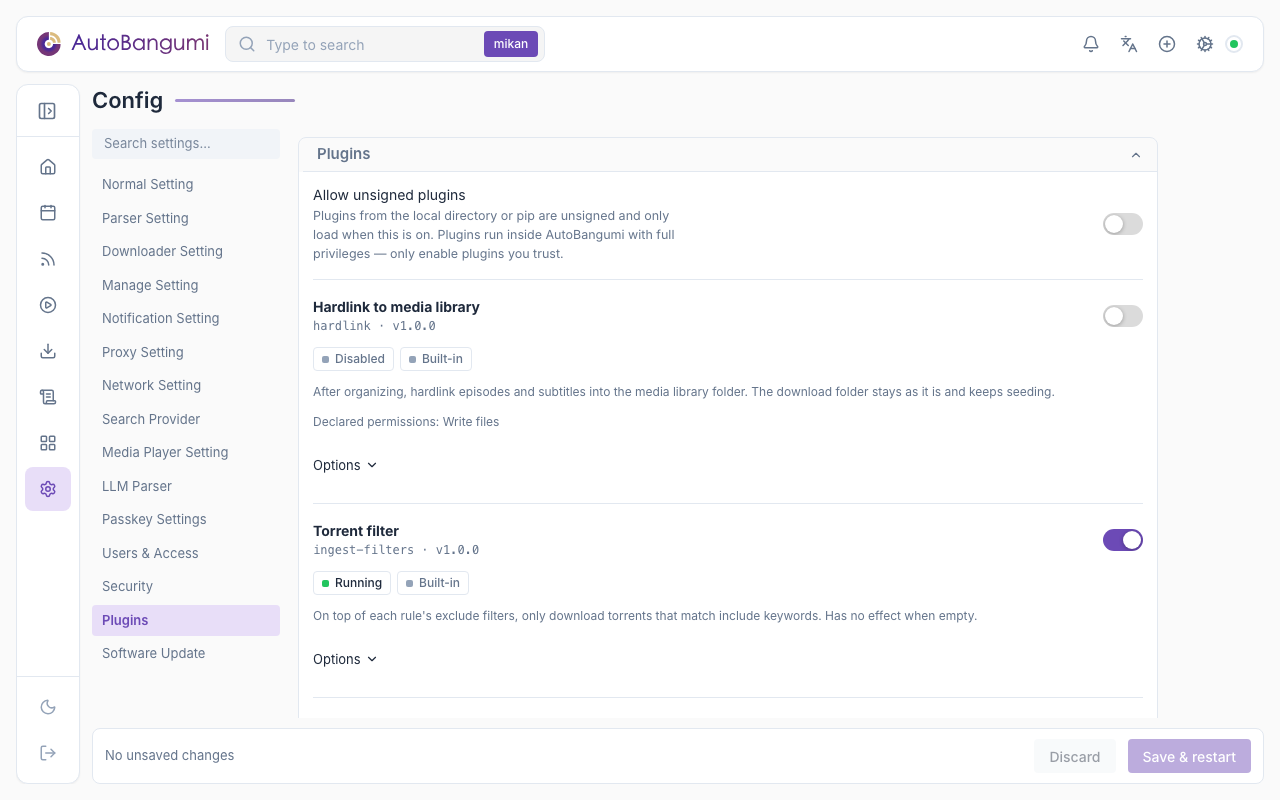Image resolution: width=1280 pixels, height=800 pixels.
Task: Click the Save & restart button
Action: pos(1189,756)
